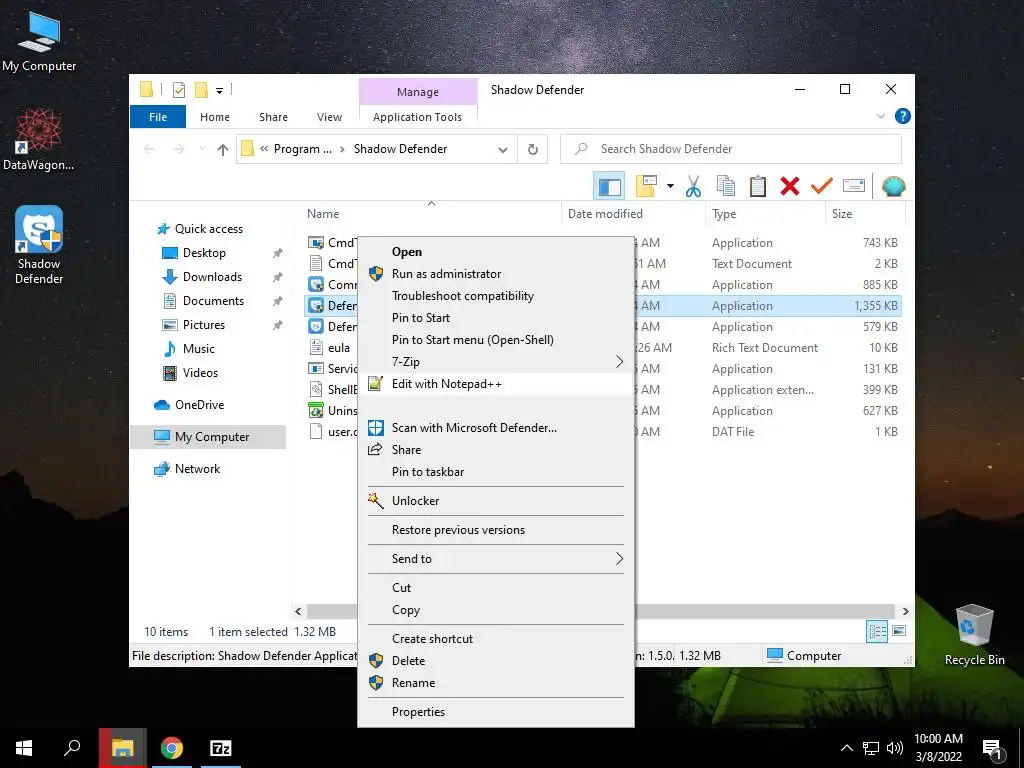
Task: Click the breadcrumb overflow chevron in address bar
Action: point(264,149)
